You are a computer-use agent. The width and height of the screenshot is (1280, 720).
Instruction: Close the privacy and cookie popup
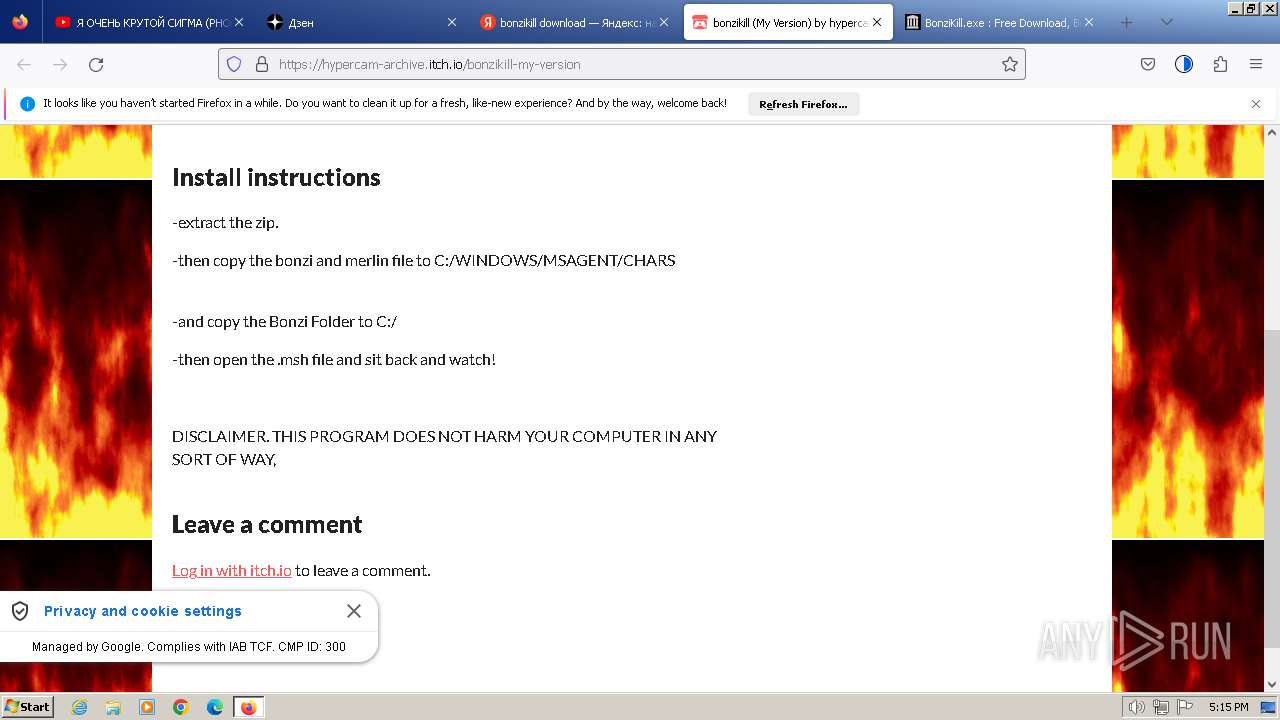(354, 611)
